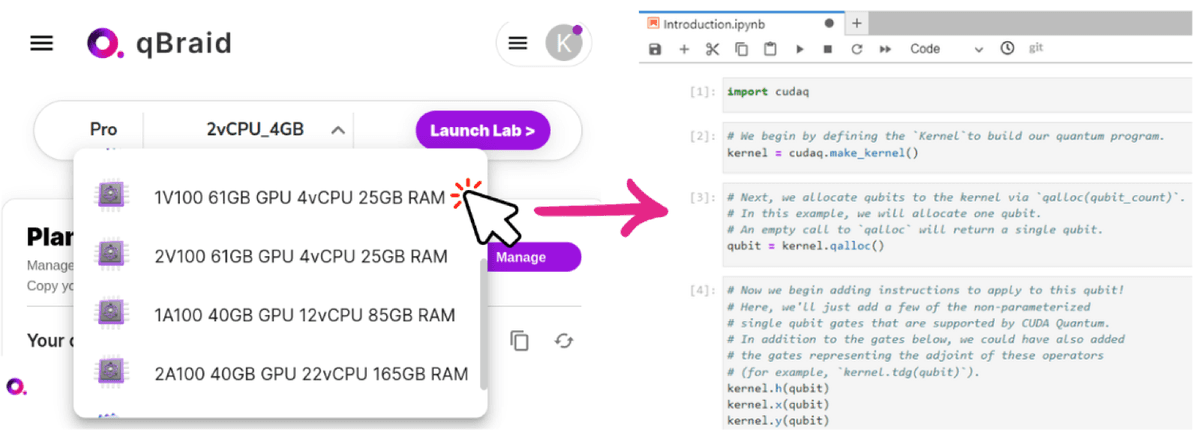Click the qBraid brand name text
This screenshot has width=1200, height=437.
[x=184, y=43]
